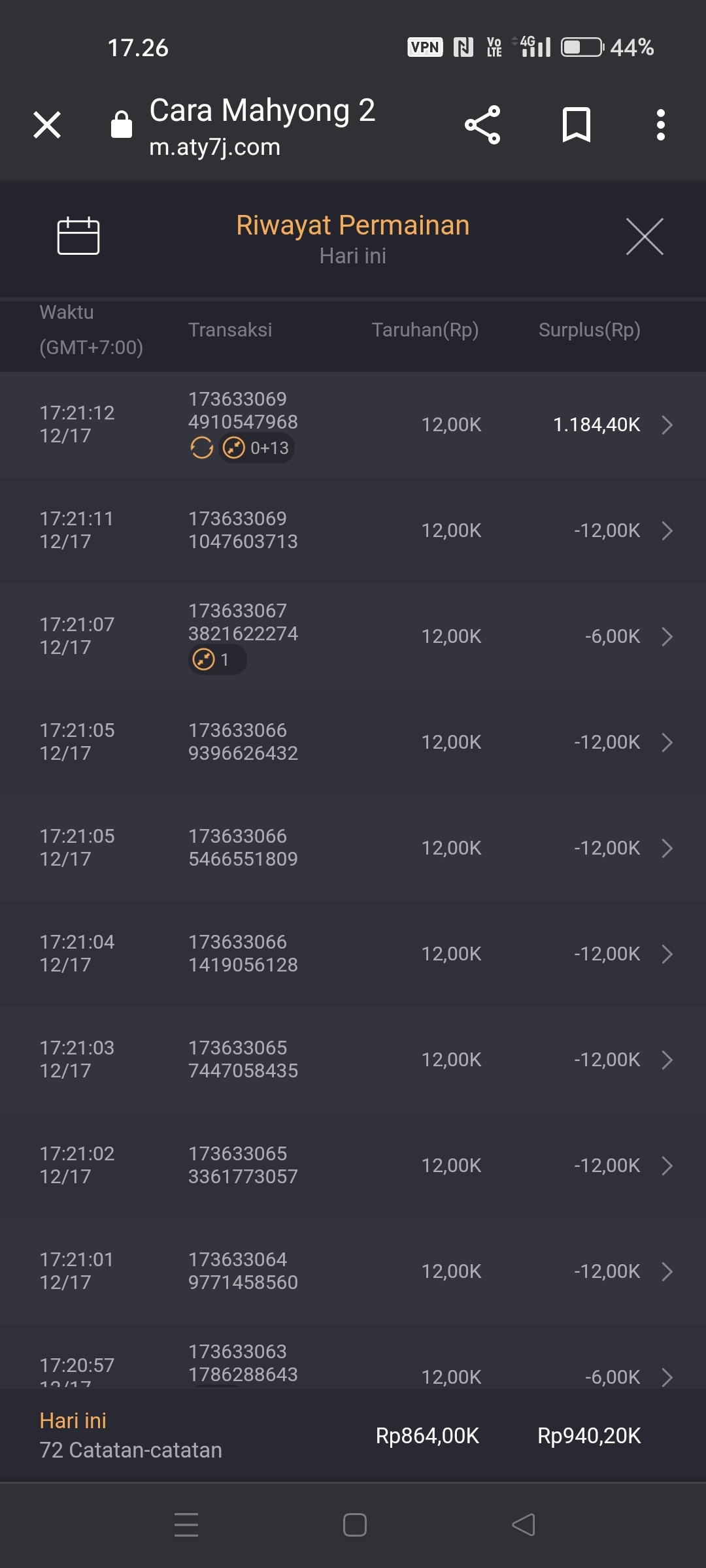The height and width of the screenshot is (1568, 706).
Task: Open the three-dot browser menu
Action: point(661,125)
